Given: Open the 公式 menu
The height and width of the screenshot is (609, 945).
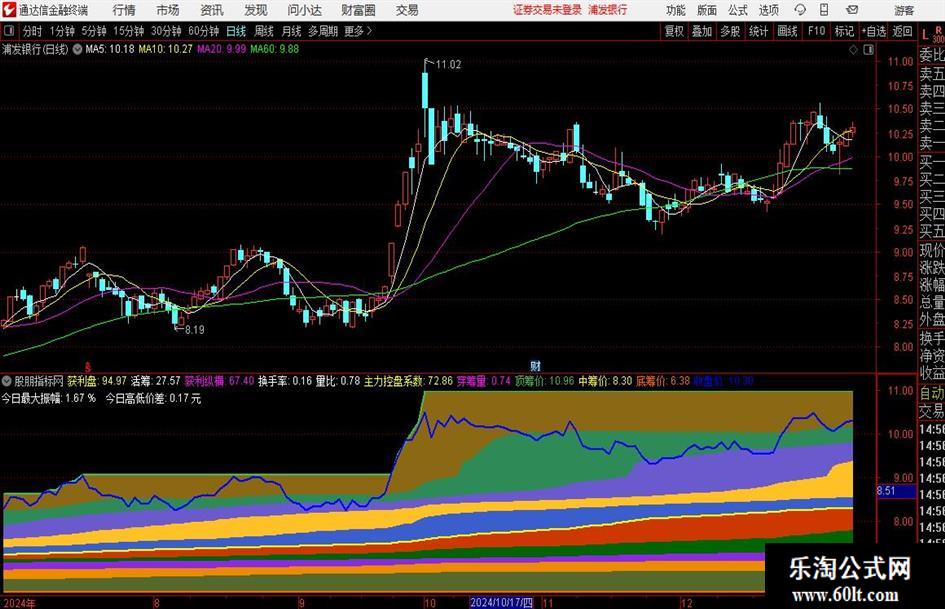Looking at the screenshot, I should [x=737, y=10].
